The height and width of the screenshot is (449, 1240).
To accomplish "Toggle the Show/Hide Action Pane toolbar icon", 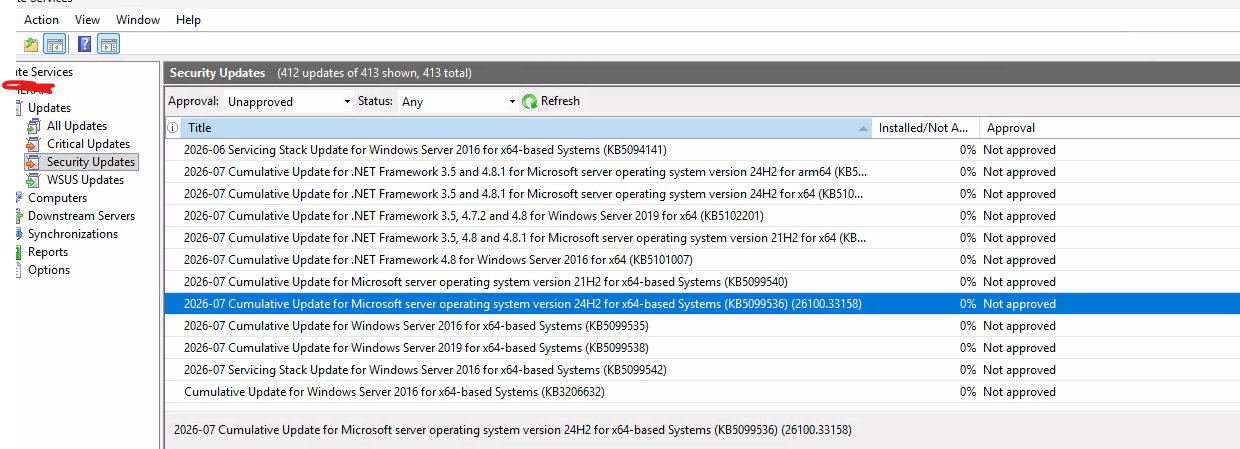I will point(109,44).
